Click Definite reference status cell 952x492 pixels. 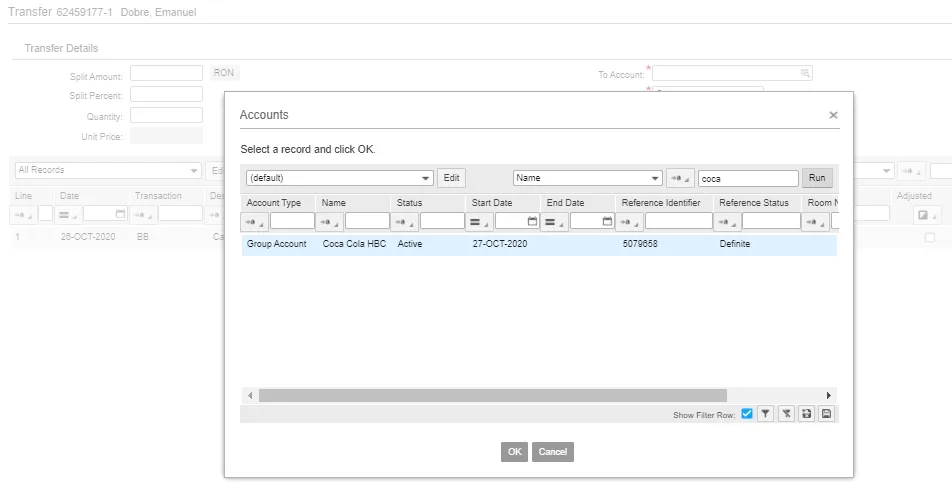click(x=735, y=244)
